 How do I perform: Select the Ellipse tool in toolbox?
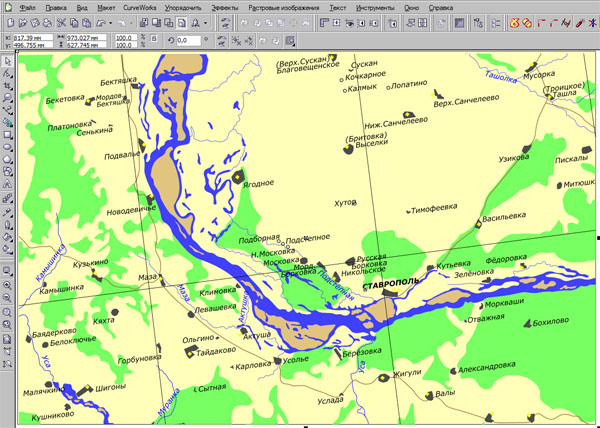pos(8,147)
